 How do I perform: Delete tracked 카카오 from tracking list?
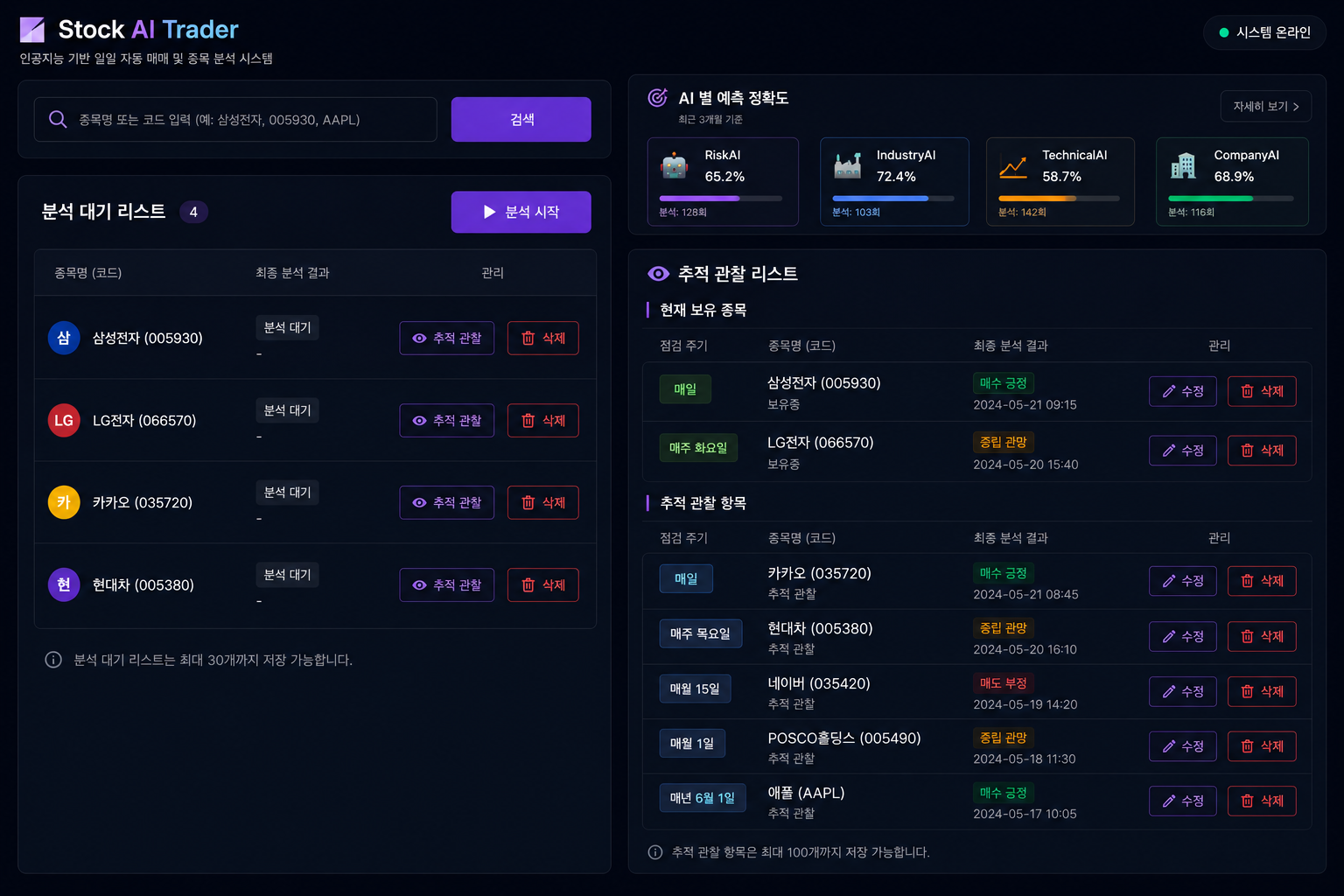coord(1262,581)
